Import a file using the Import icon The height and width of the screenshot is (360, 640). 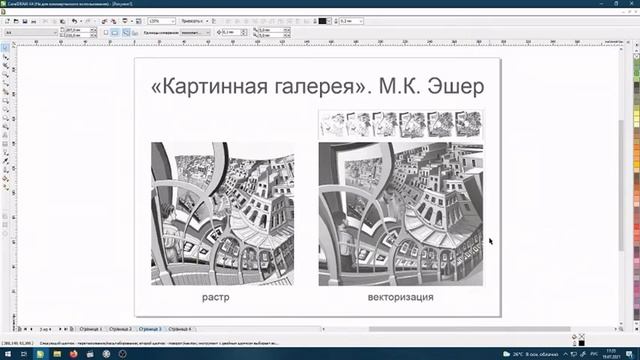point(105,21)
